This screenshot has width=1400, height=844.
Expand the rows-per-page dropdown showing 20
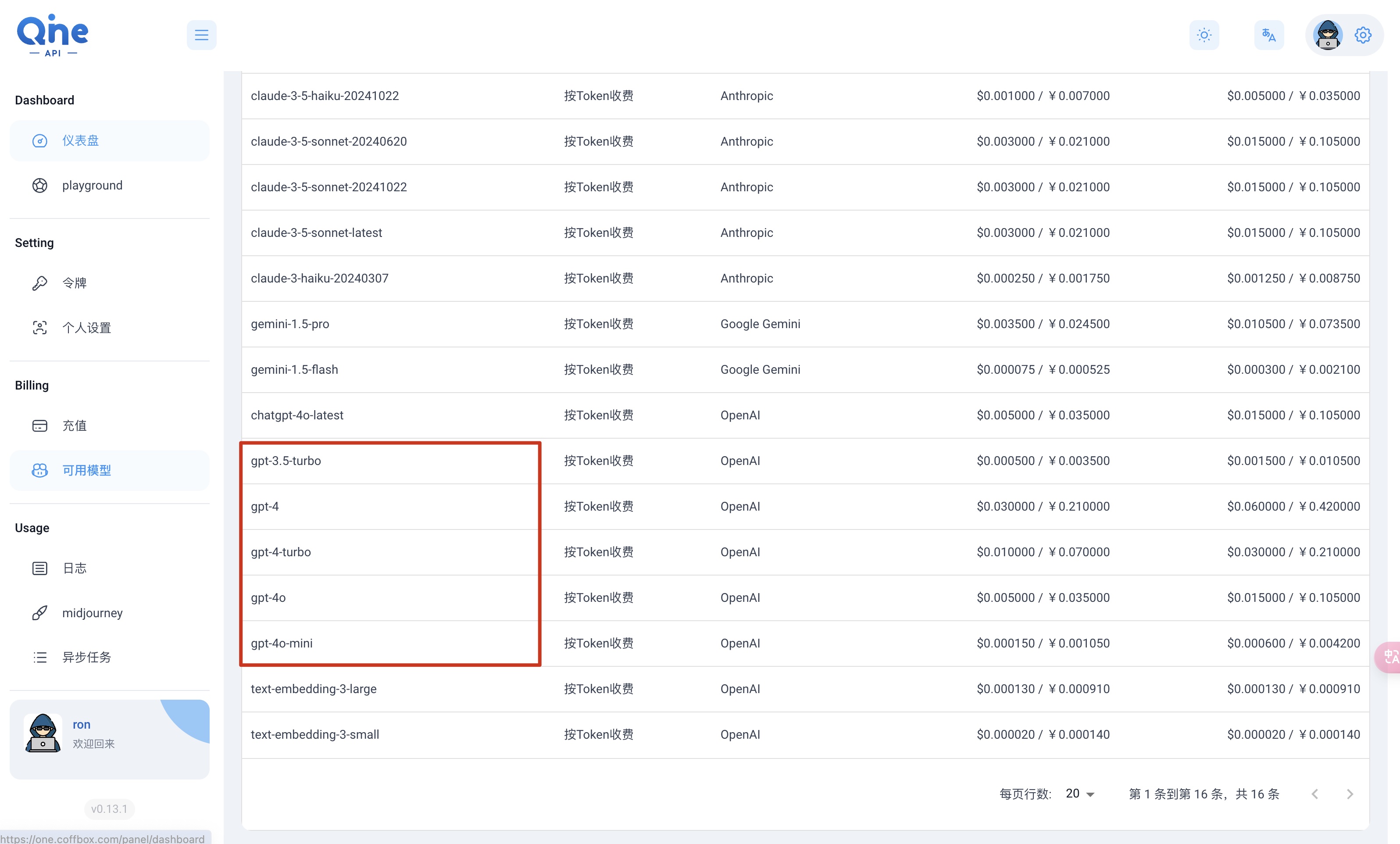coord(1079,794)
